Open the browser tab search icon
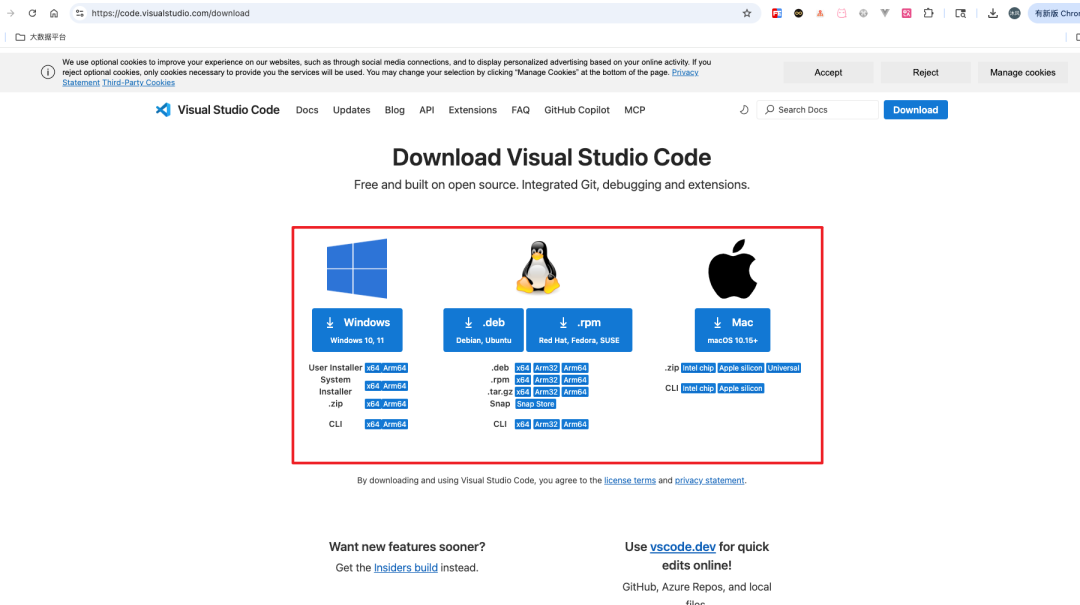 (960, 13)
